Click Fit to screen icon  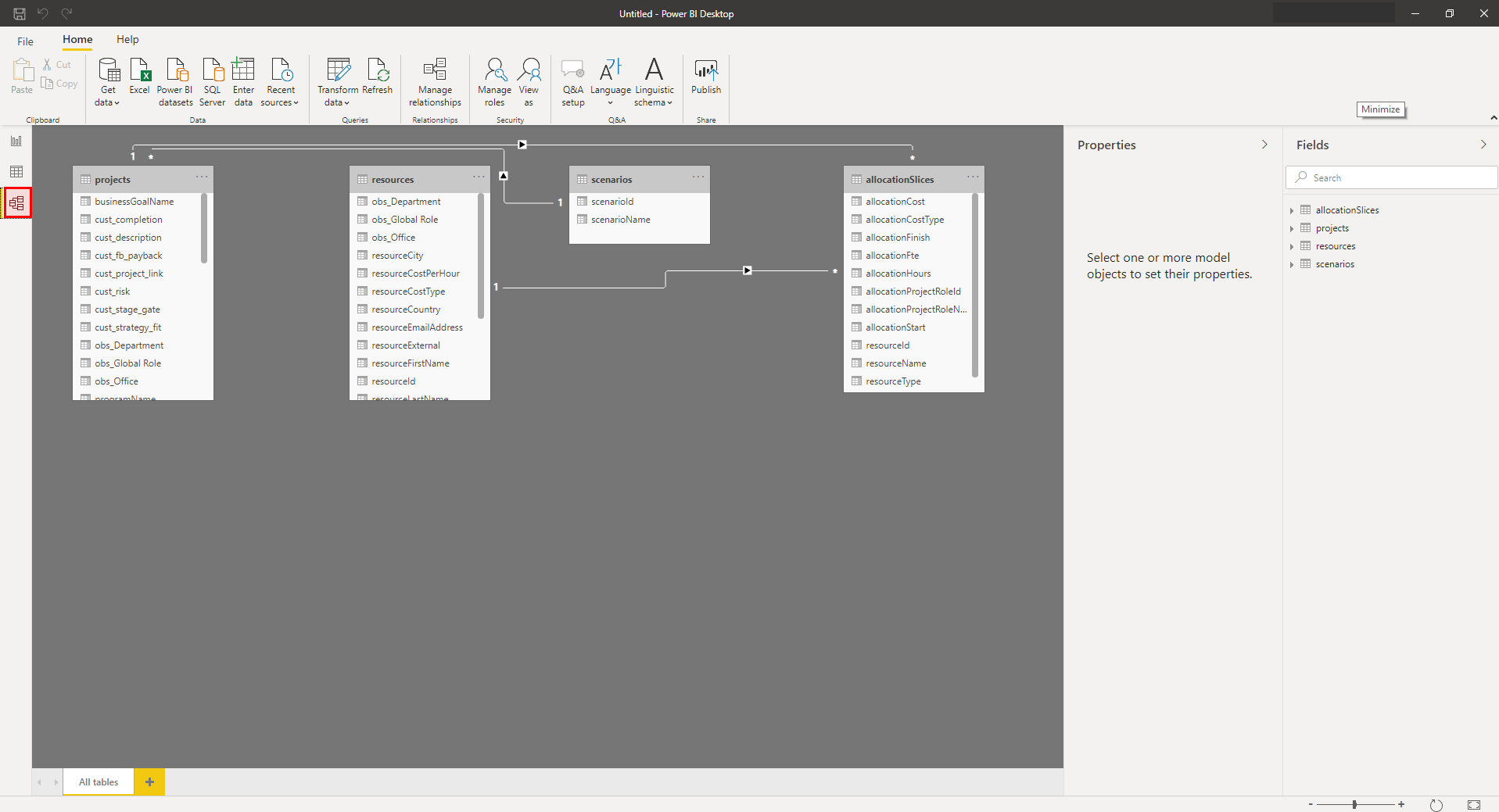click(x=1474, y=805)
